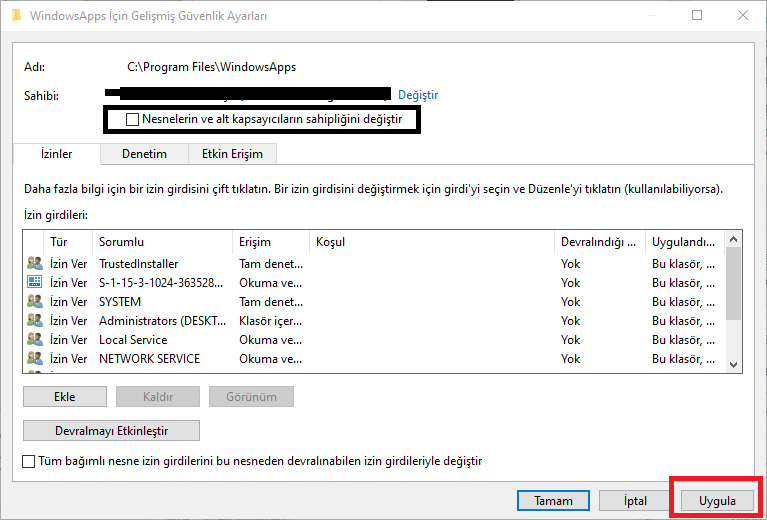767x520 pixels.
Task: Sort by the Sorumlu column header
Action: pos(162,242)
